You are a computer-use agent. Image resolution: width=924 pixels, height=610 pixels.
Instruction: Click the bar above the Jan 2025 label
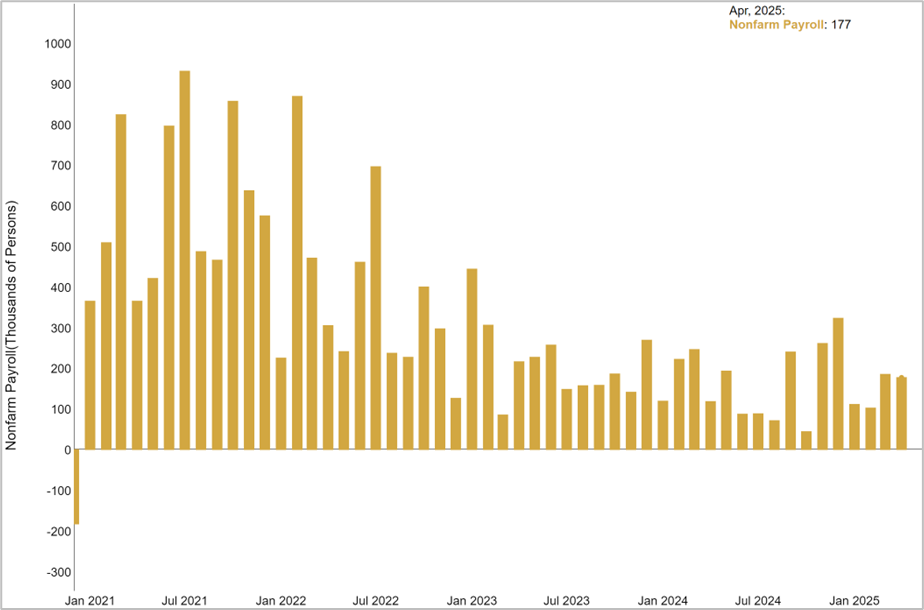tap(854, 427)
